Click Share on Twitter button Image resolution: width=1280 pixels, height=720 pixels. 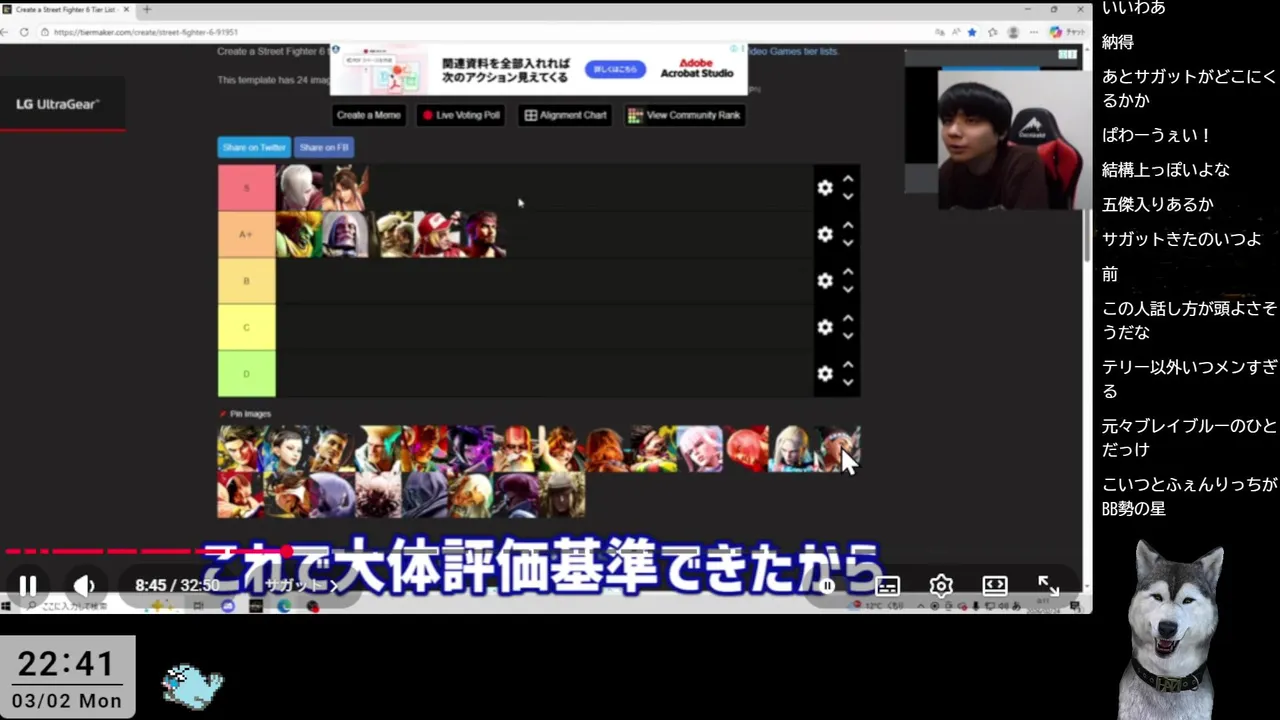click(254, 147)
